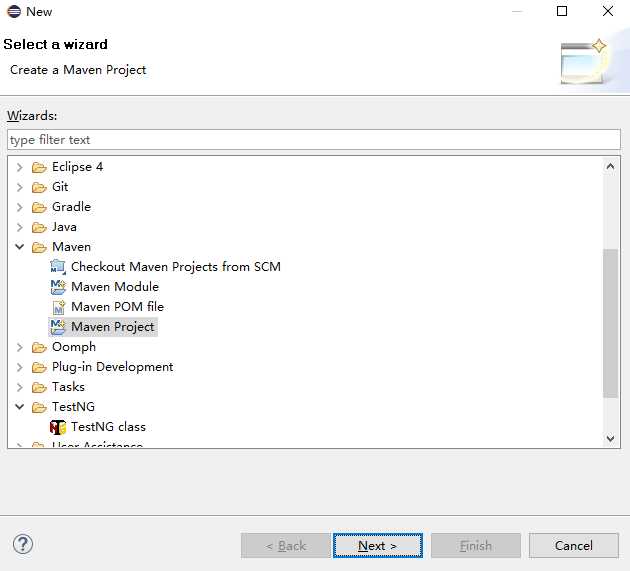This screenshot has height=571, width=630.
Task: Select the Maven category label
Action: coord(72,247)
